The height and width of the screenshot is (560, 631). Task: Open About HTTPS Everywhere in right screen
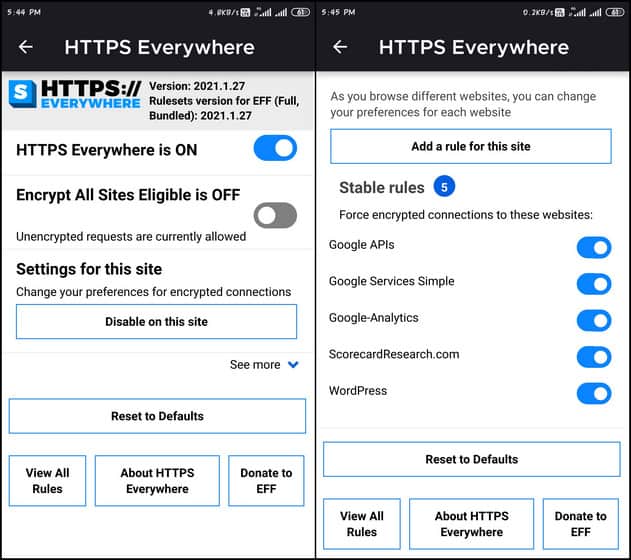click(472, 524)
